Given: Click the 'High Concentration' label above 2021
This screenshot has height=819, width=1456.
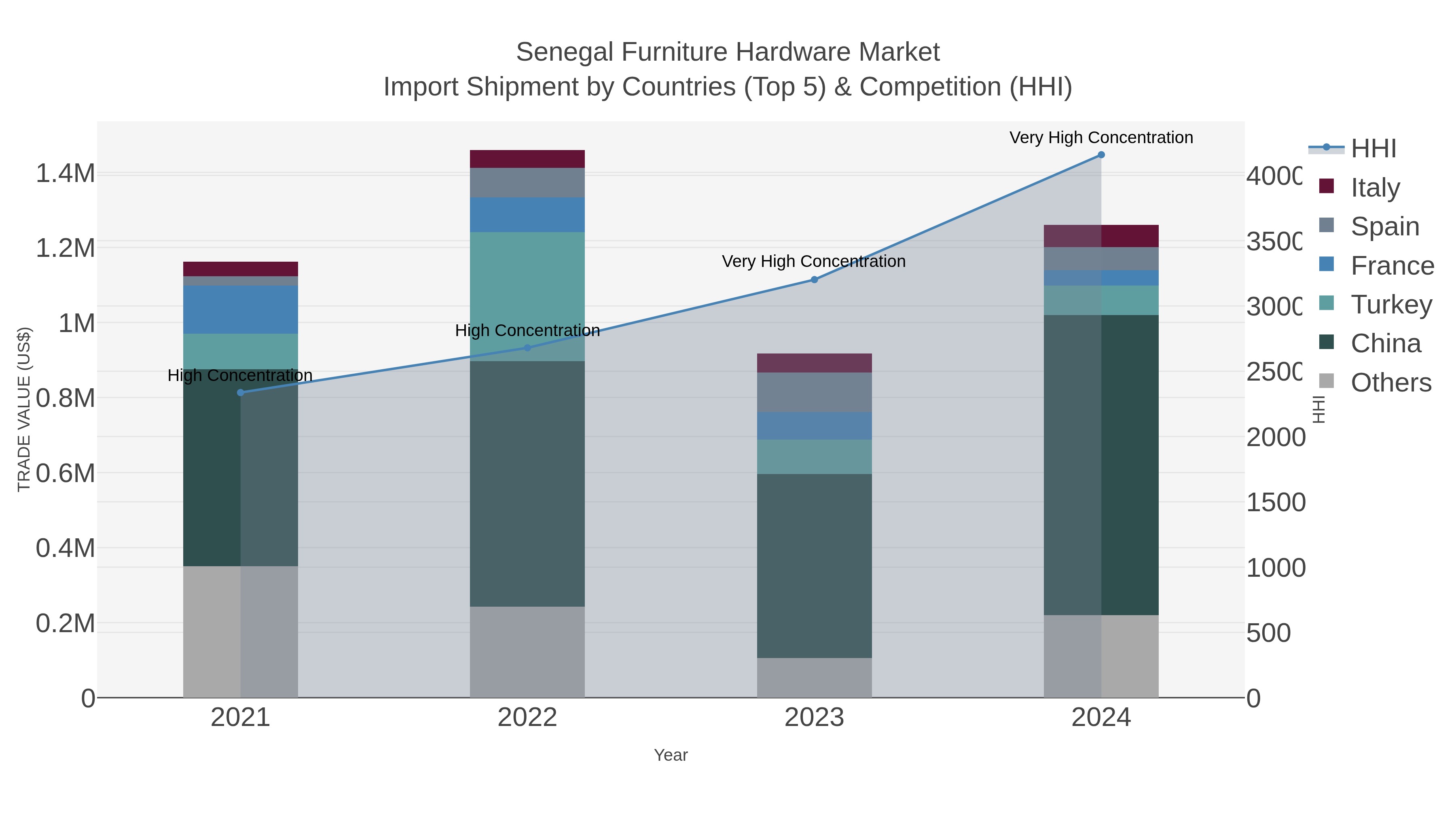Looking at the screenshot, I should [x=240, y=375].
